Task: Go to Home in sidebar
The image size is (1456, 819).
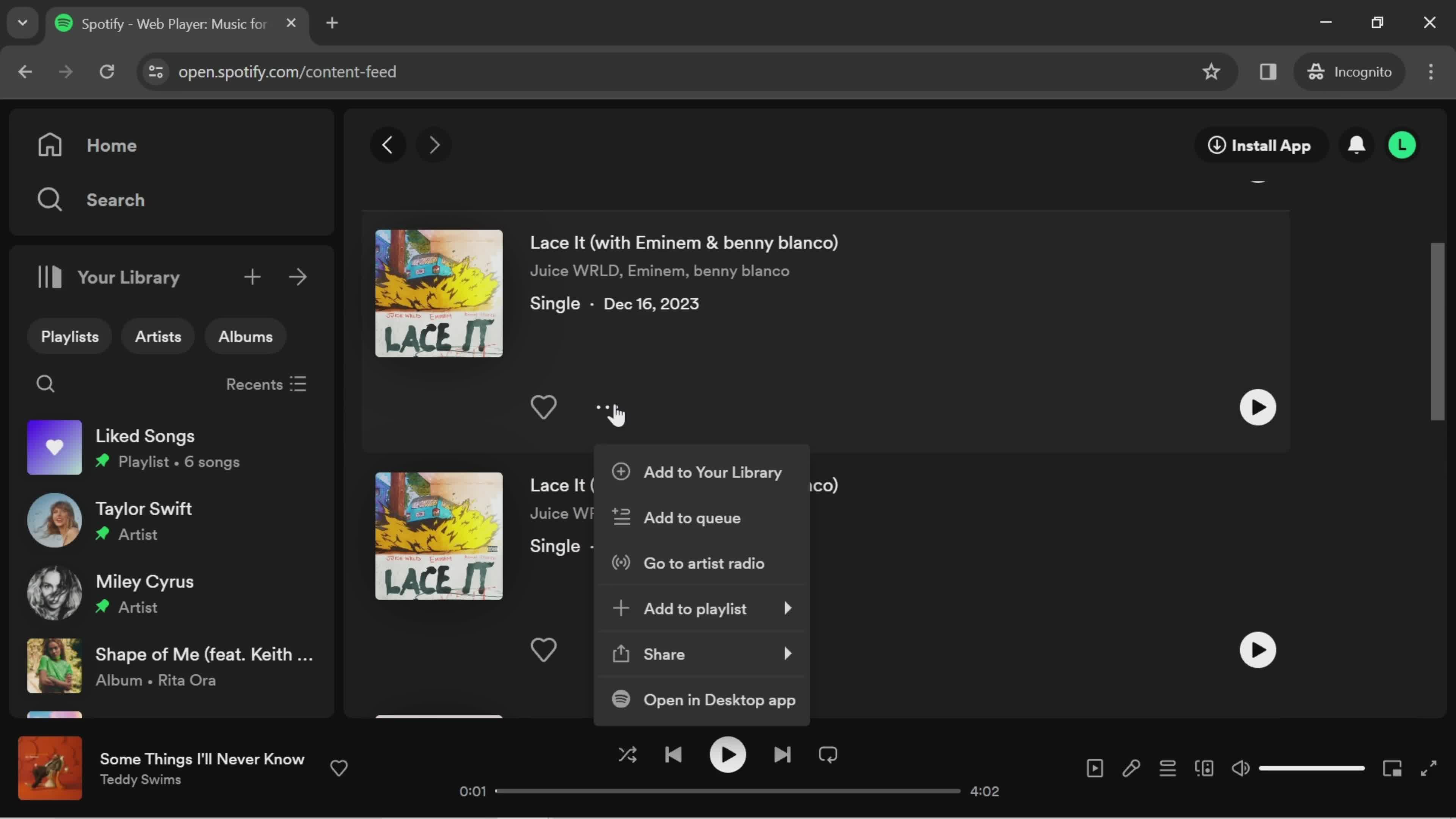Action: point(88,145)
